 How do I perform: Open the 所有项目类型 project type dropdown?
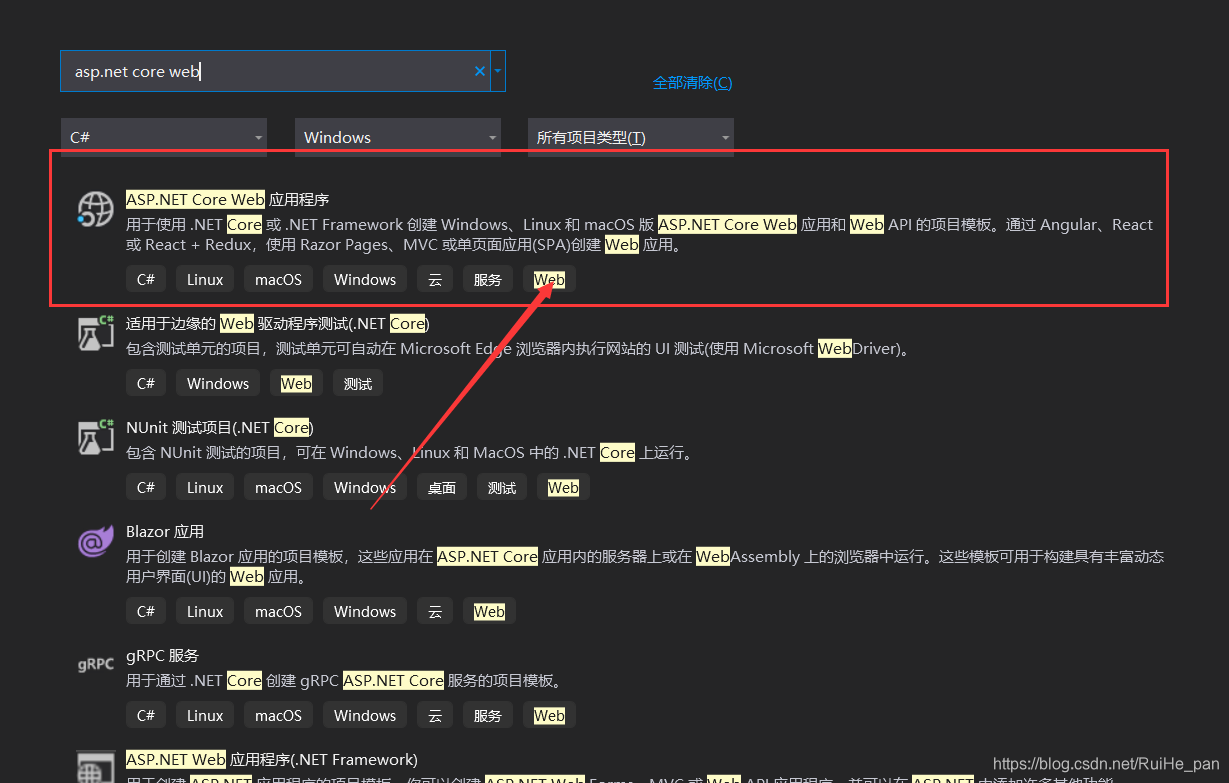click(631, 137)
